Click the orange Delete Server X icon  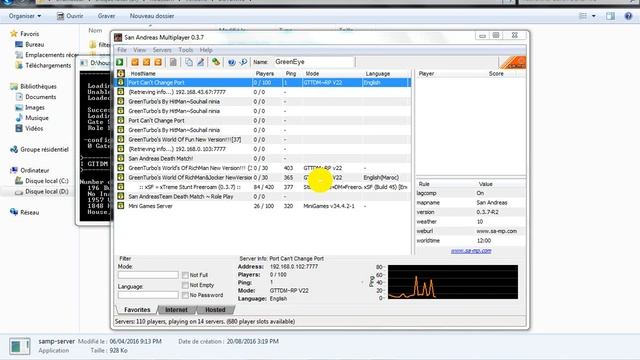pyautogui.click(x=146, y=62)
